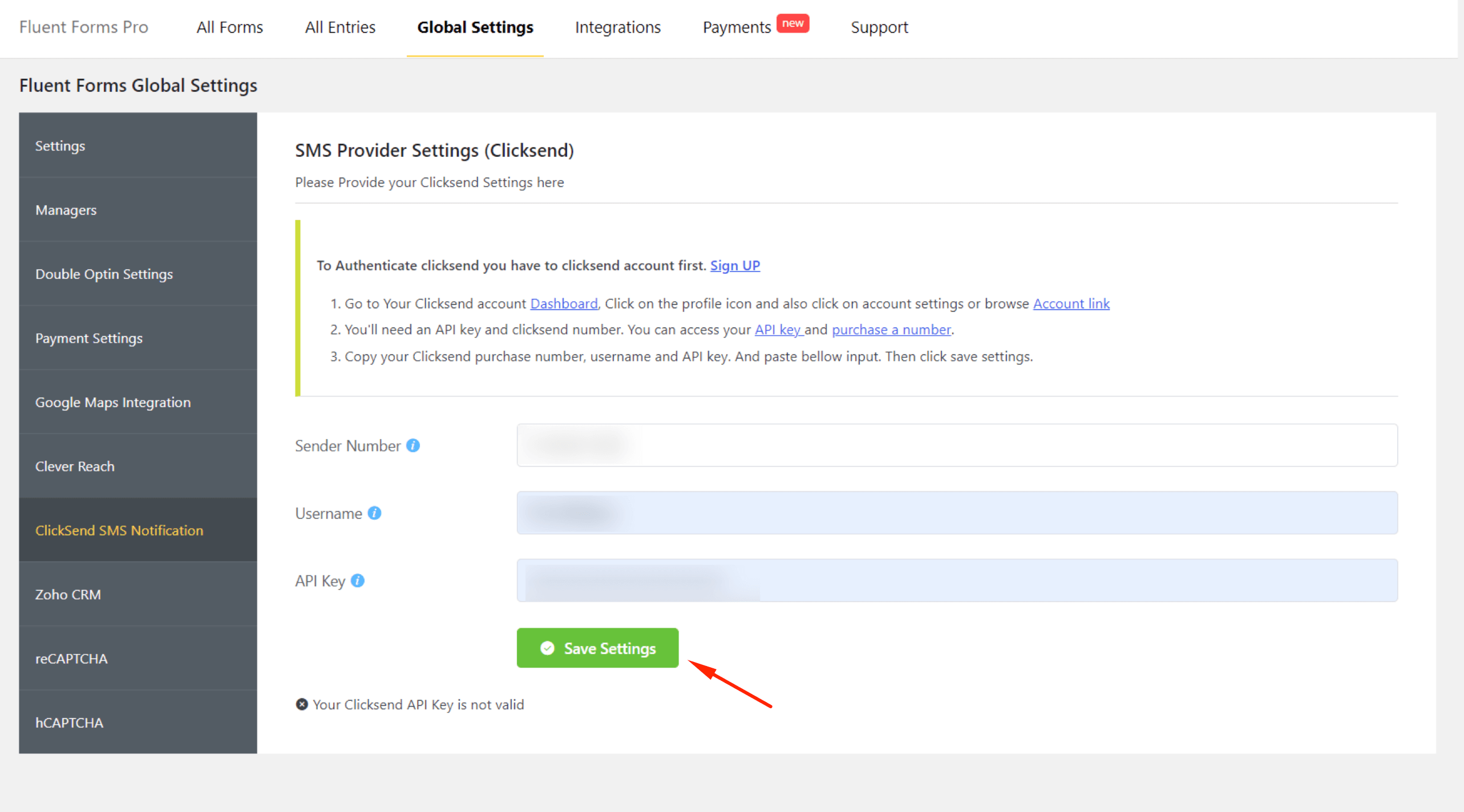
Task: Follow the Account link
Action: point(1071,303)
